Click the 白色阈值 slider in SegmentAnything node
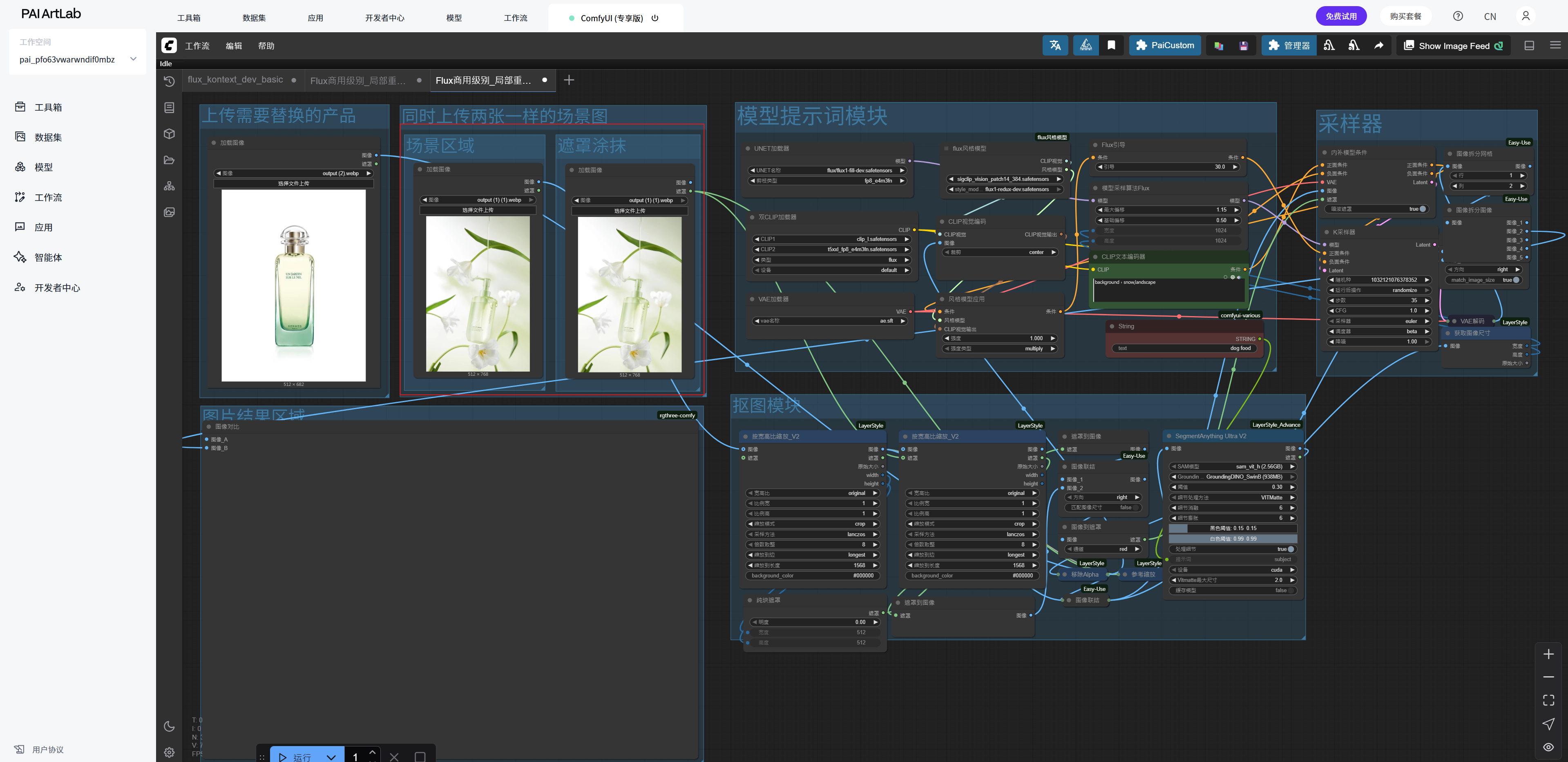1568x762 pixels. pyautogui.click(x=1233, y=539)
